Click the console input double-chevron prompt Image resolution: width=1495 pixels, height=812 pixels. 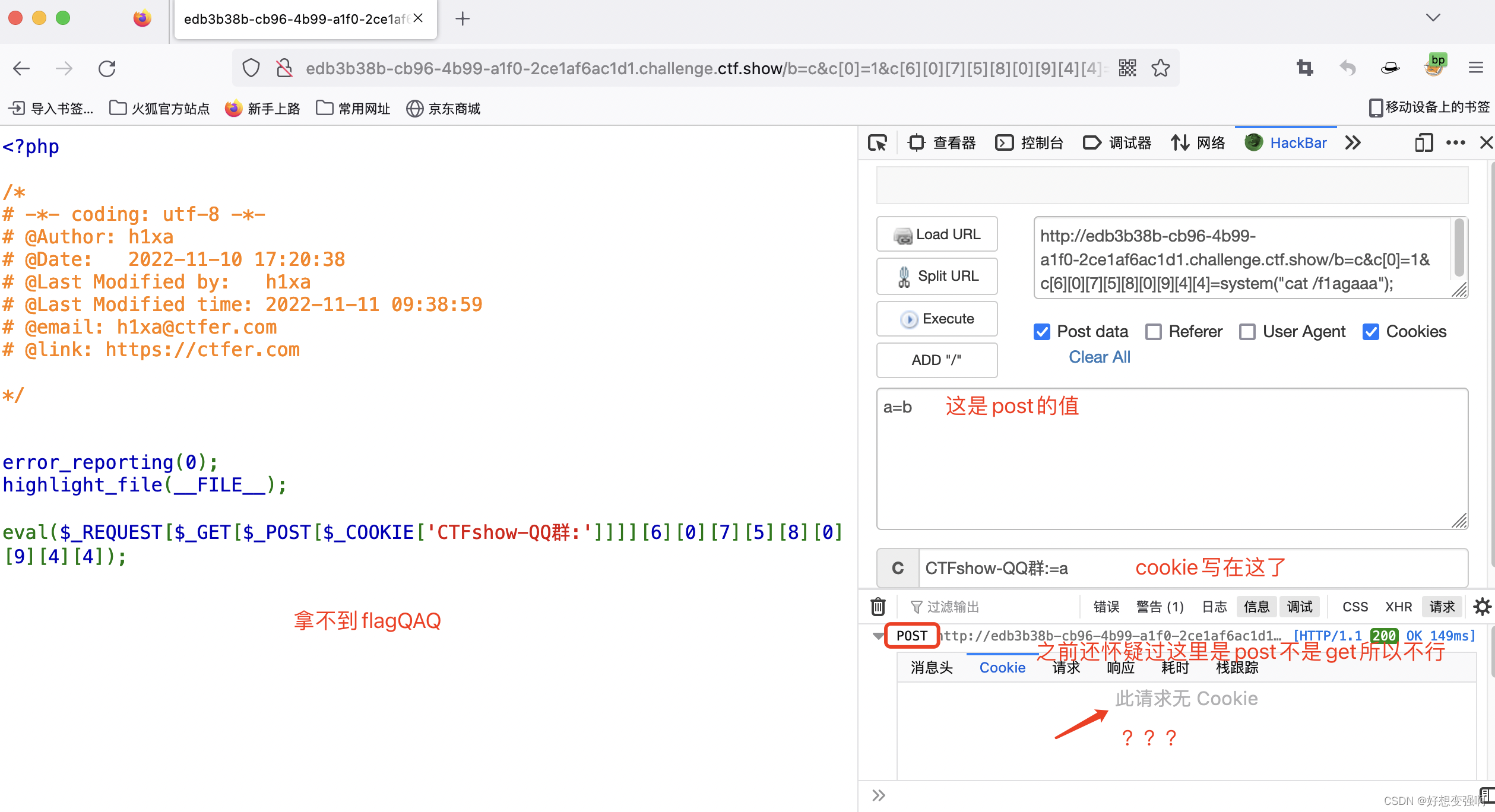[x=879, y=795]
